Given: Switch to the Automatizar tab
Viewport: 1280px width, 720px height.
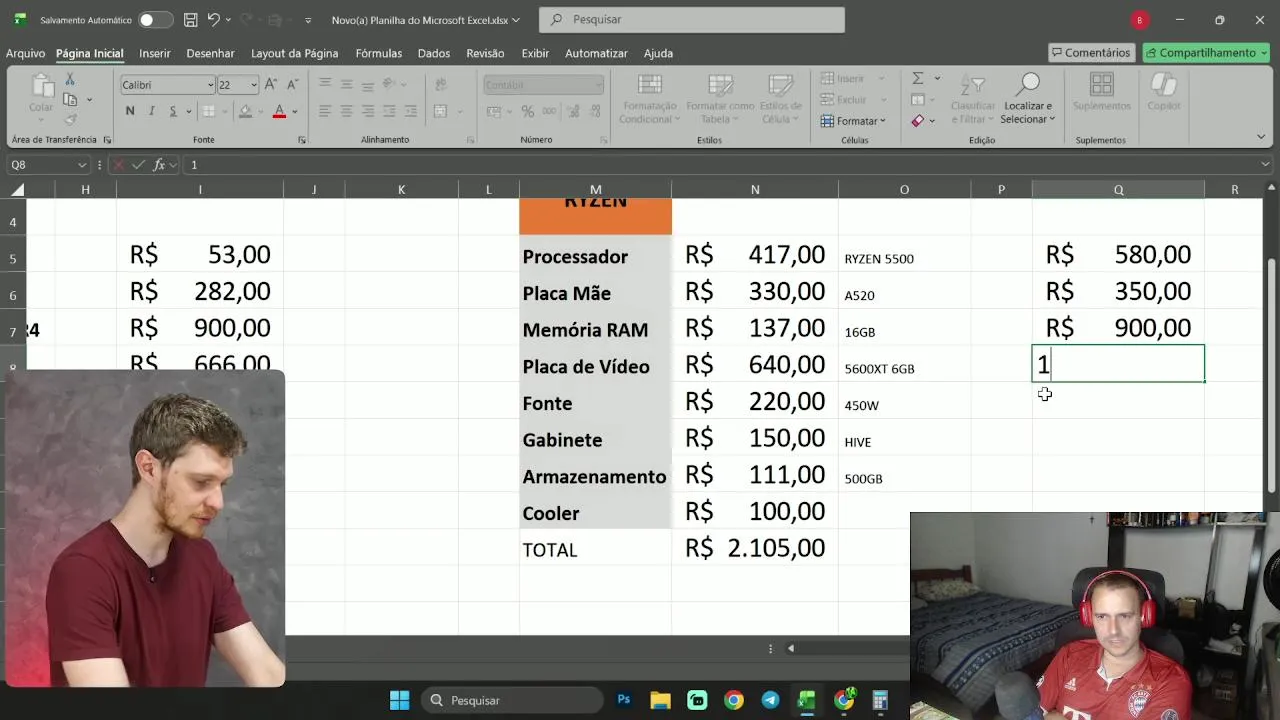Looking at the screenshot, I should (x=596, y=53).
